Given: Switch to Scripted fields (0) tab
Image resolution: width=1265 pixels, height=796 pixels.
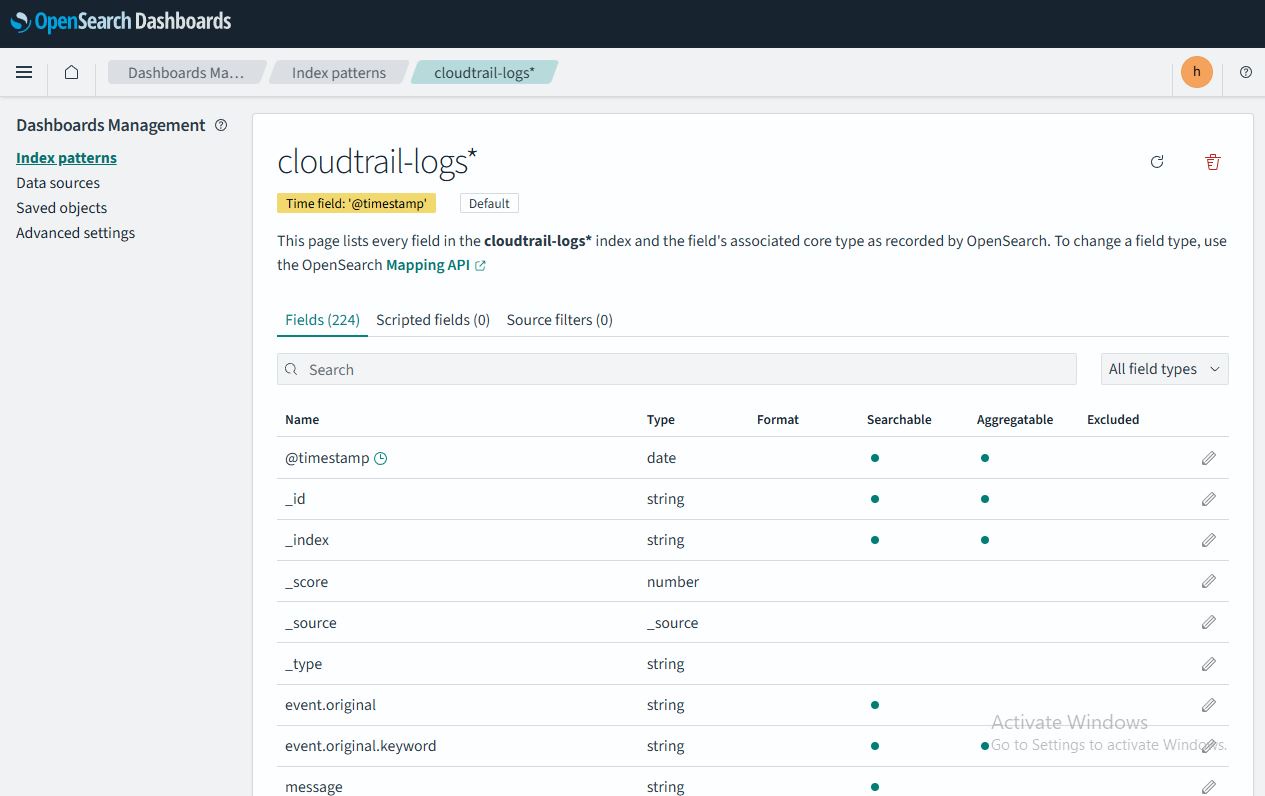Looking at the screenshot, I should (x=433, y=320).
